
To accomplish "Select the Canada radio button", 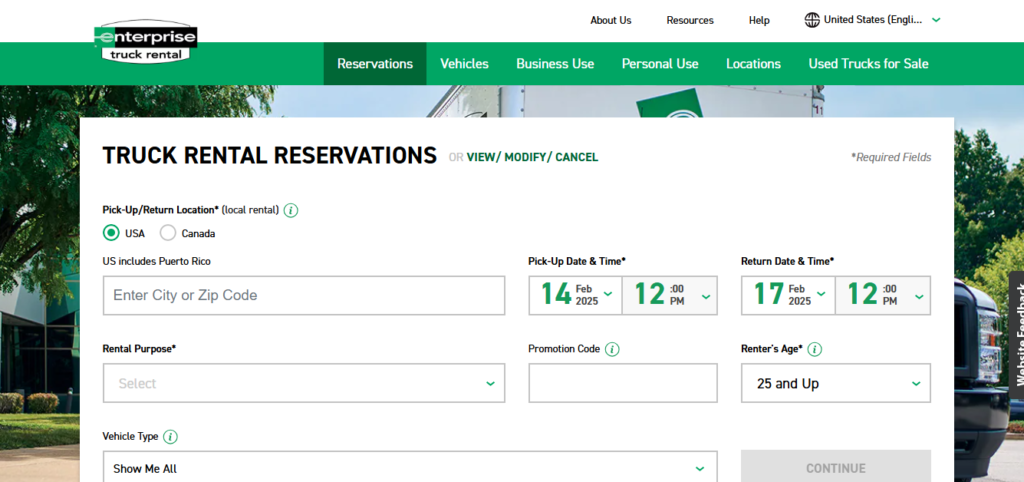I will [168, 233].
